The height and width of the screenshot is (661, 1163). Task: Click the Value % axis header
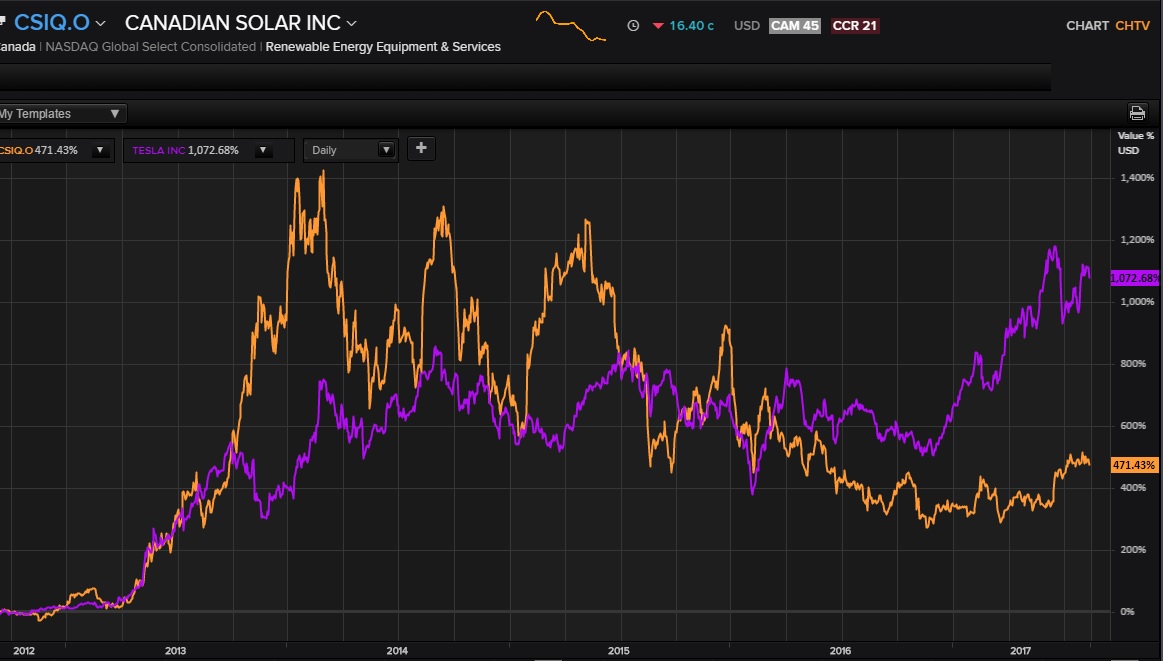1136,136
